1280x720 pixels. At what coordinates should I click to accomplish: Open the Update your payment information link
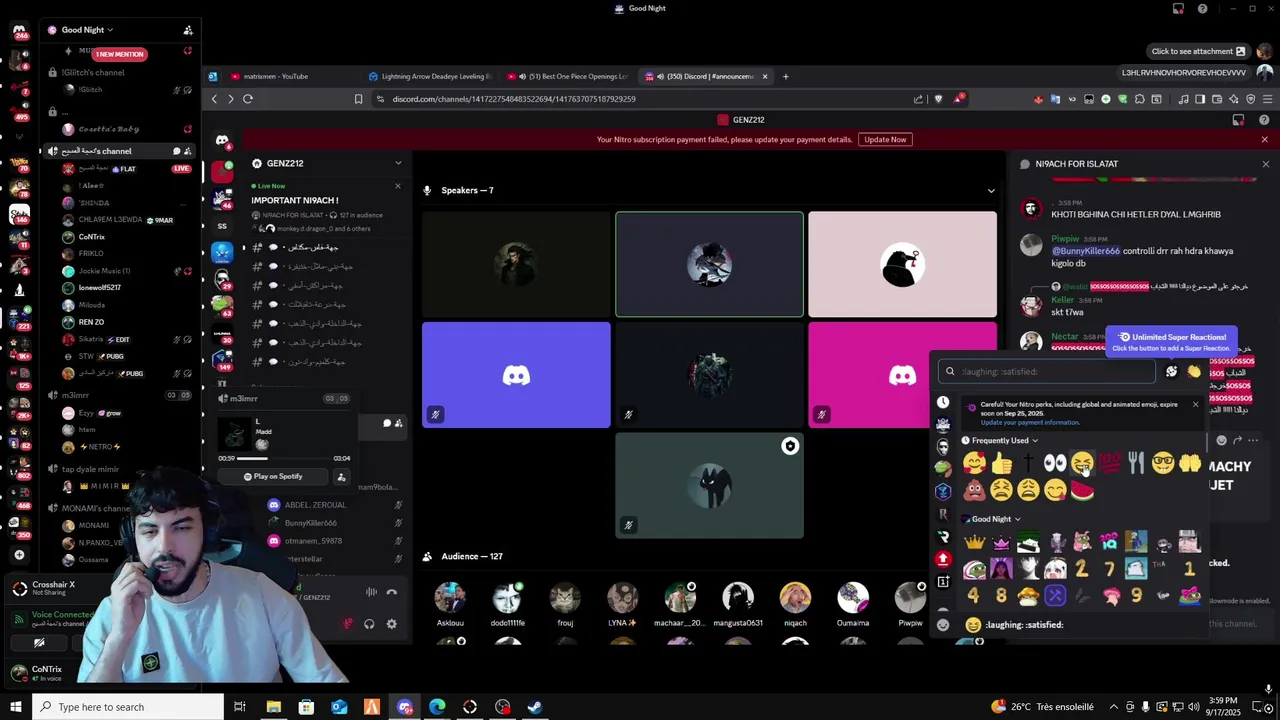[x=1030, y=422]
